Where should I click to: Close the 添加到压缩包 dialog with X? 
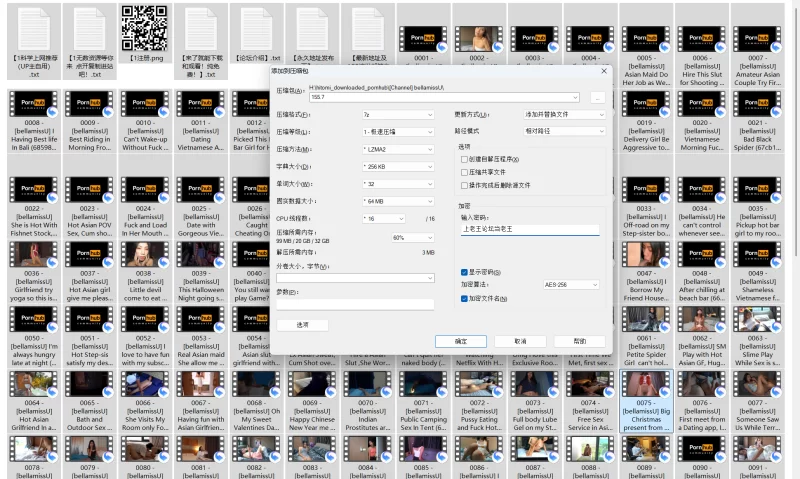click(x=603, y=71)
